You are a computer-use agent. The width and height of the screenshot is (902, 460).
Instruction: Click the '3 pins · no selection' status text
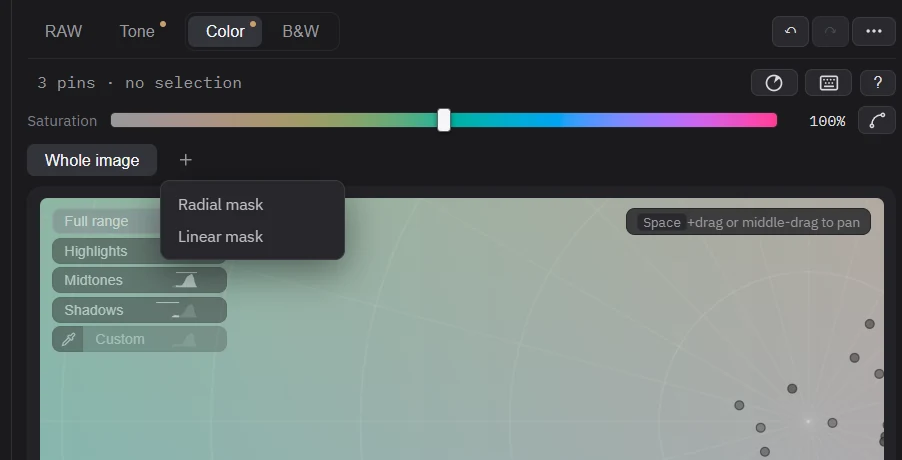139,83
